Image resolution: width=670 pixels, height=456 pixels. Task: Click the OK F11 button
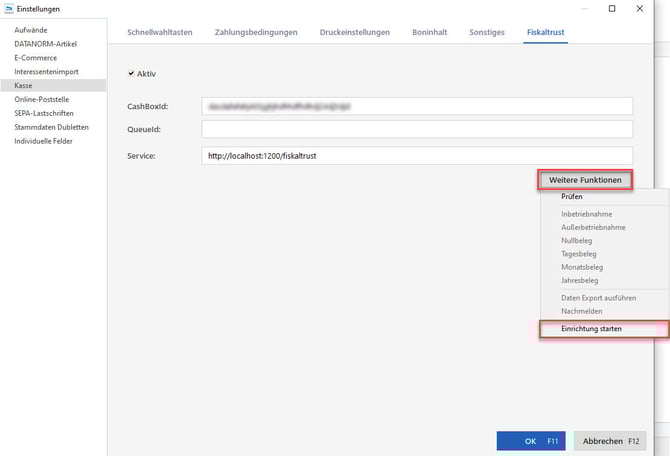coord(532,440)
